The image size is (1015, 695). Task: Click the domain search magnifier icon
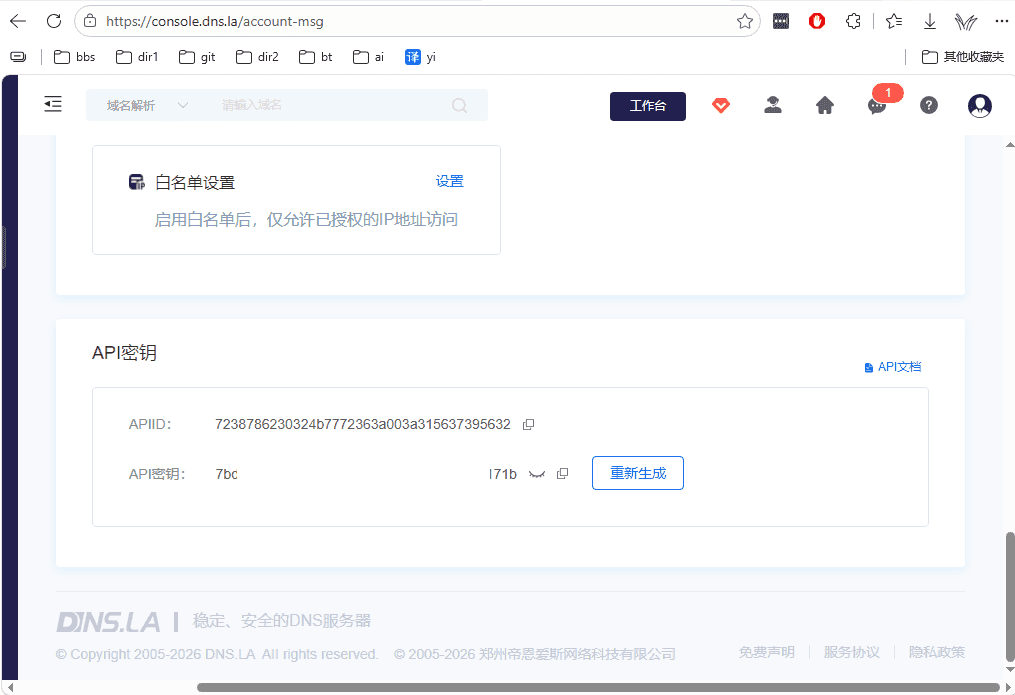pyautogui.click(x=460, y=105)
